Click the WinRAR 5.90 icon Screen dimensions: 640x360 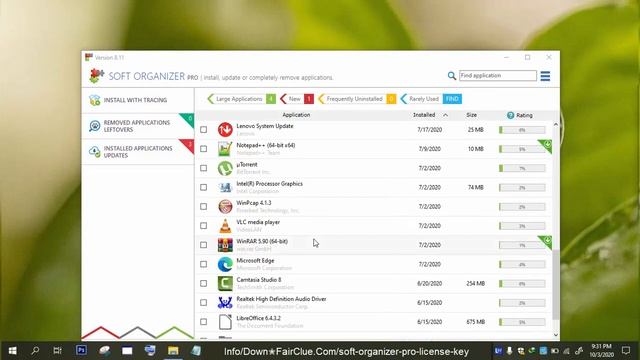click(225, 245)
